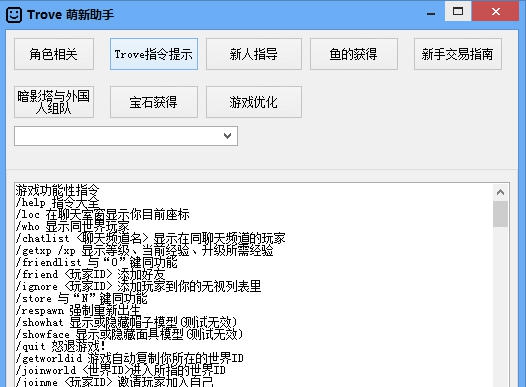Close the Trove 萌新助手 window
526x387 pixels.
click(x=495, y=11)
